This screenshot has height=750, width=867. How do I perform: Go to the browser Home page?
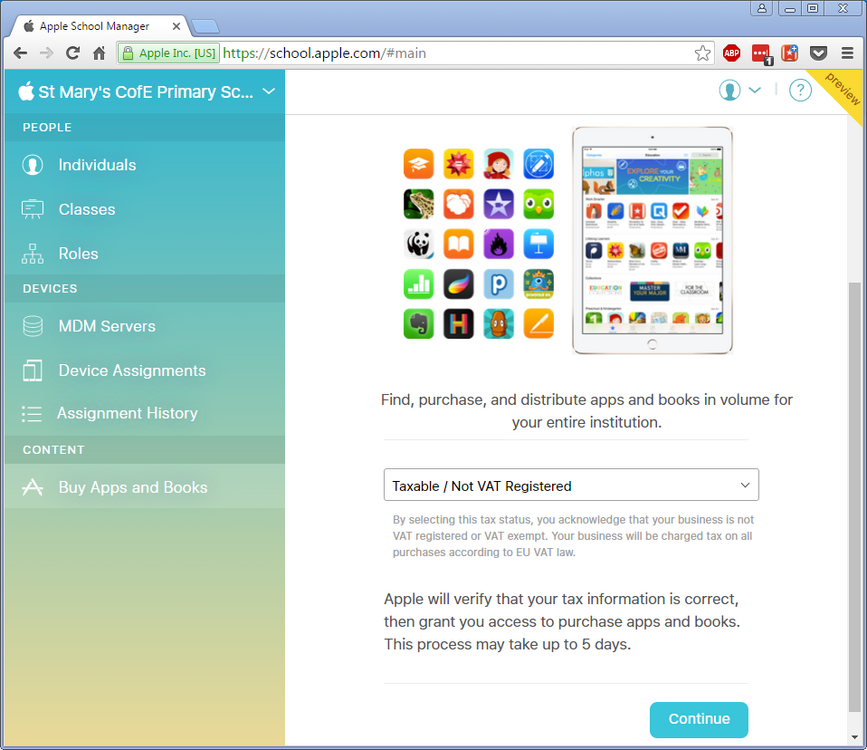[x=99, y=53]
